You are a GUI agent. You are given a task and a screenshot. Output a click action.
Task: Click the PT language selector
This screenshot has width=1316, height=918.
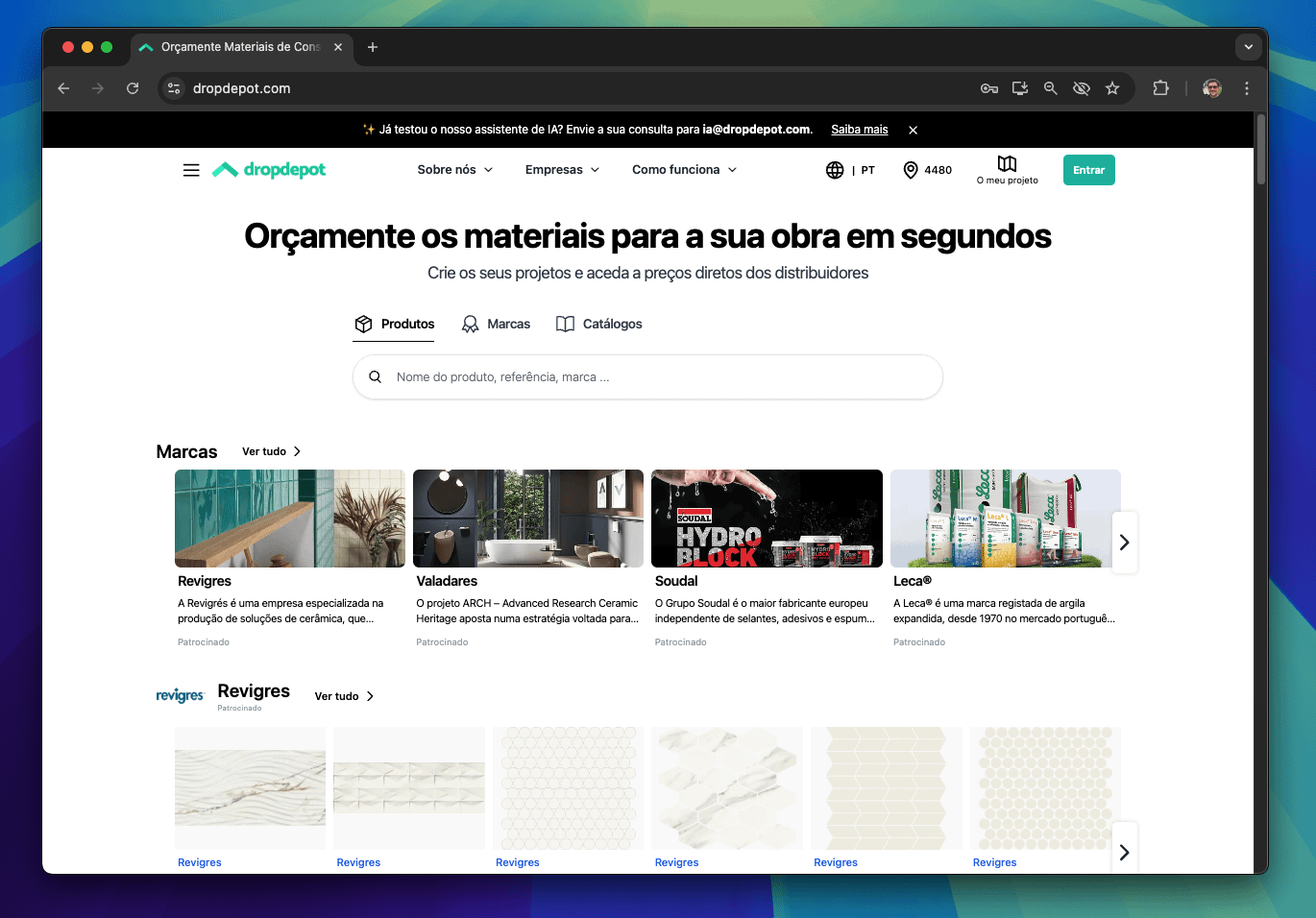(x=867, y=170)
